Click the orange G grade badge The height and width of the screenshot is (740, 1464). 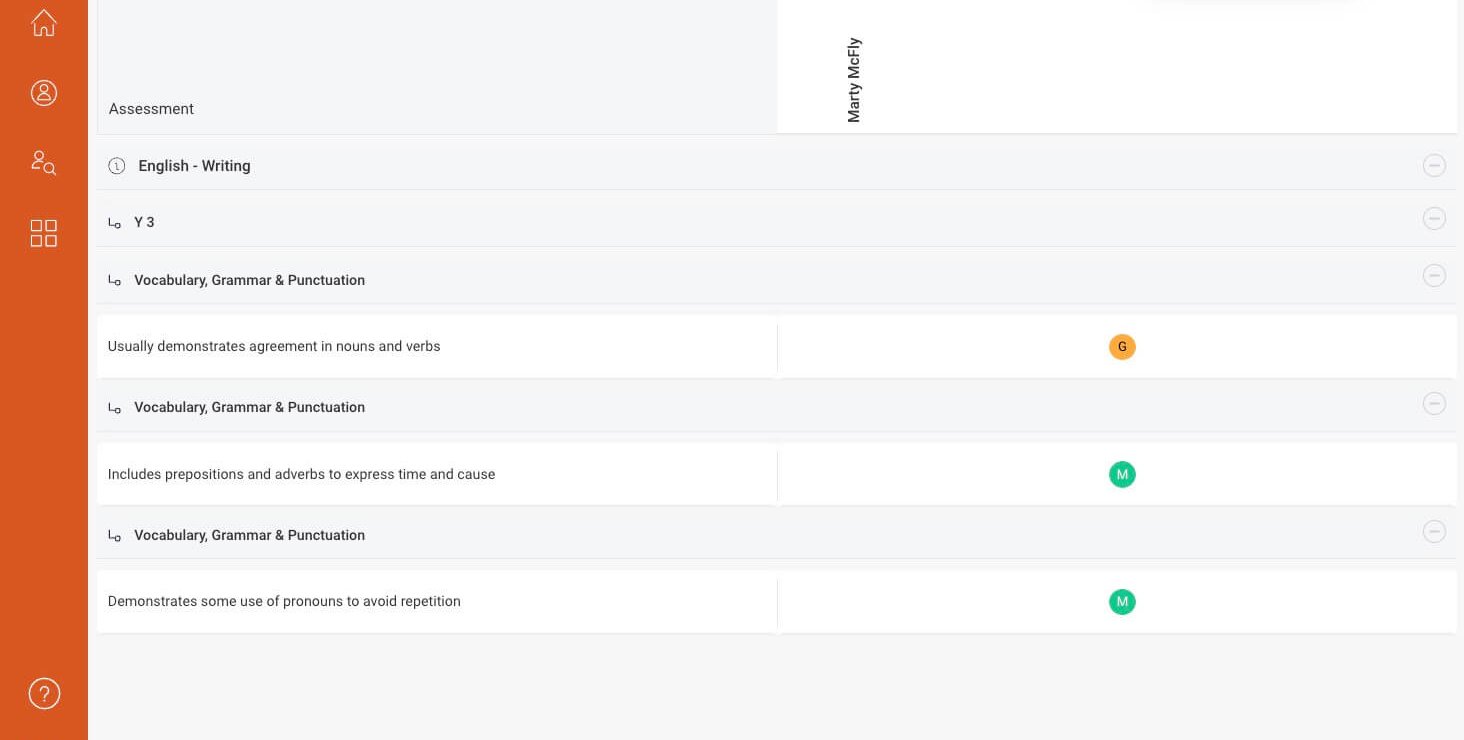coord(1122,347)
